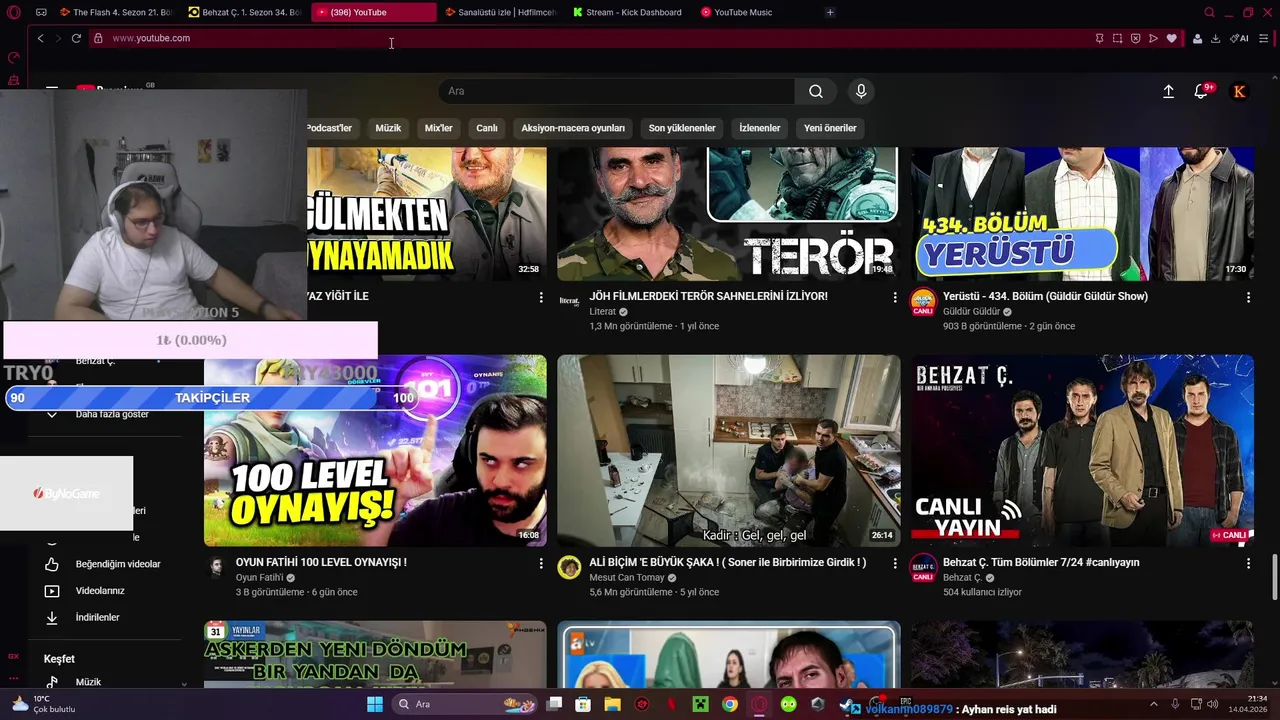Open the account avatar menu
The width and height of the screenshot is (1280, 720).
[x=1240, y=91]
